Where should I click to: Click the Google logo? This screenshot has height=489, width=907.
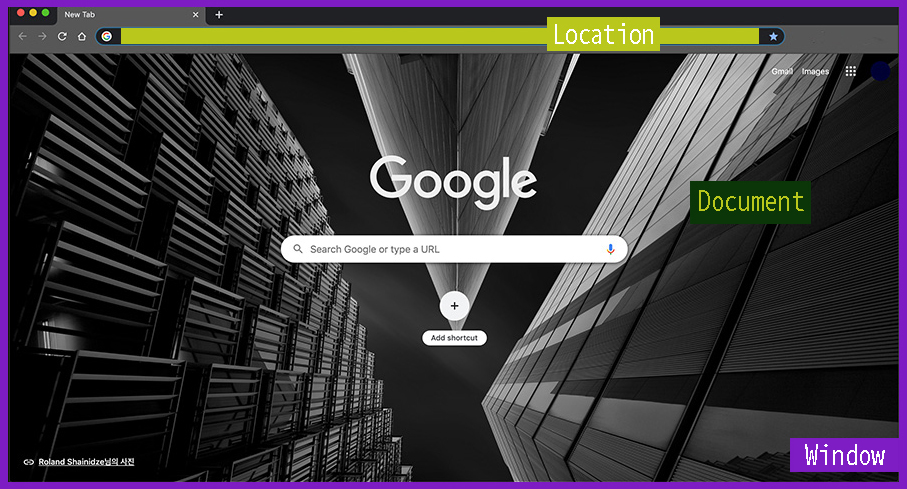click(x=454, y=181)
